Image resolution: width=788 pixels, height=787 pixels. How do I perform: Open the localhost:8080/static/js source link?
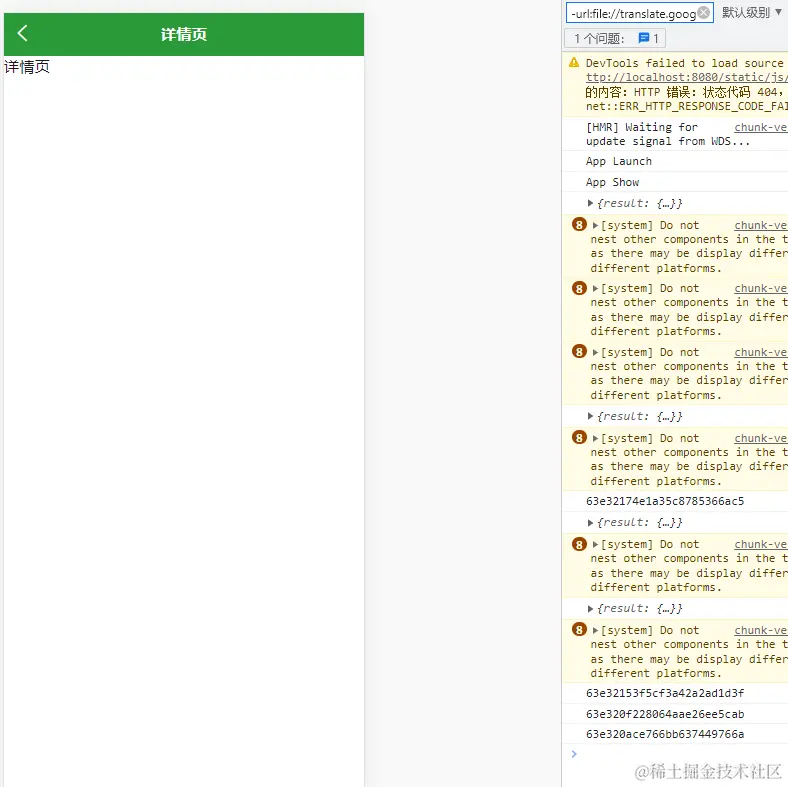click(686, 77)
